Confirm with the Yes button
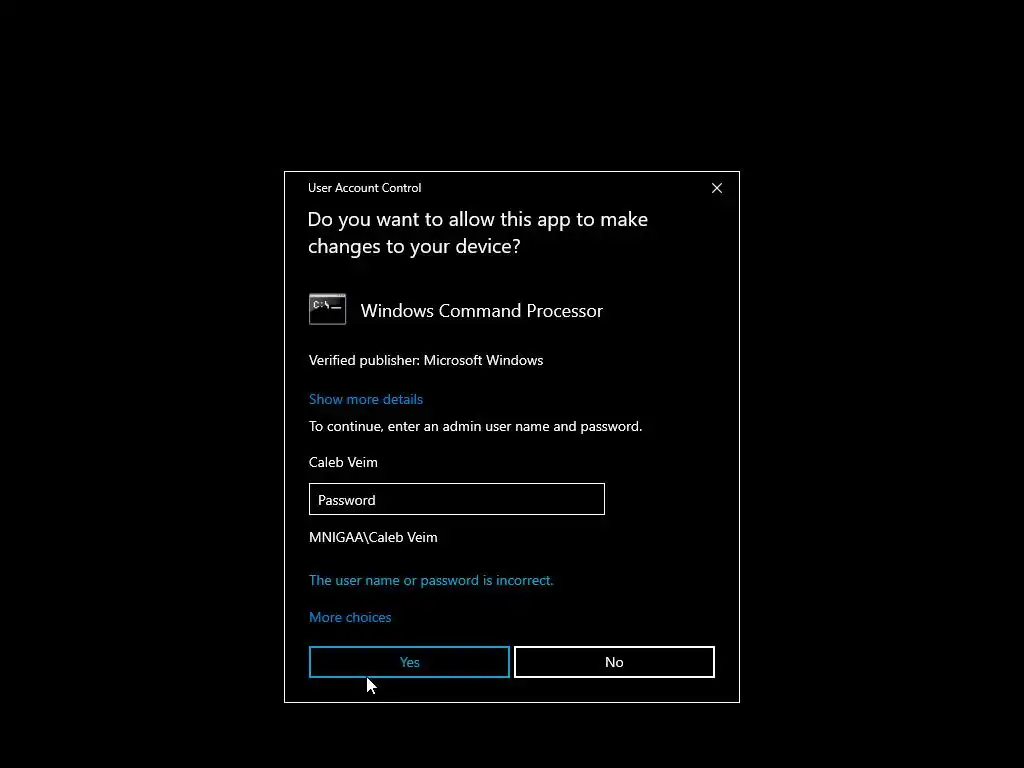Viewport: 1024px width, 768px height. [409, 662]
